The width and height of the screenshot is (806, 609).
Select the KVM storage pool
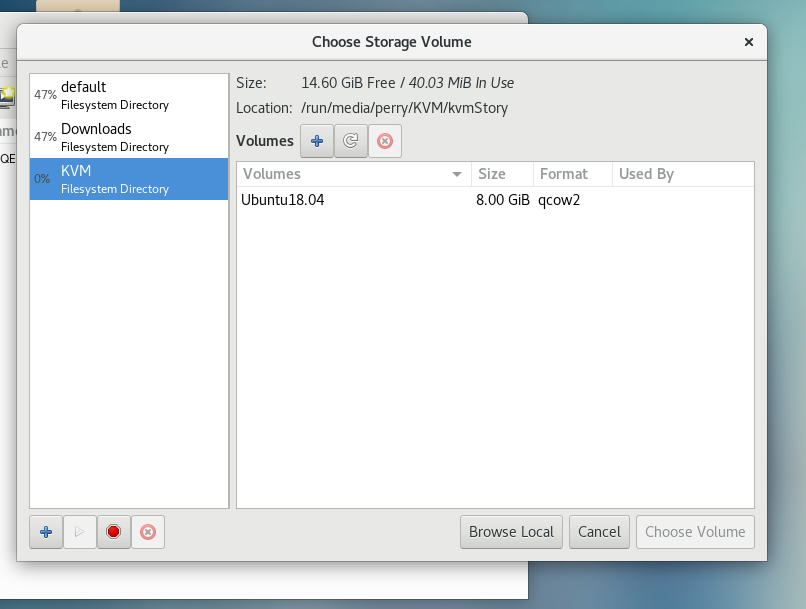tap(128, 179)
